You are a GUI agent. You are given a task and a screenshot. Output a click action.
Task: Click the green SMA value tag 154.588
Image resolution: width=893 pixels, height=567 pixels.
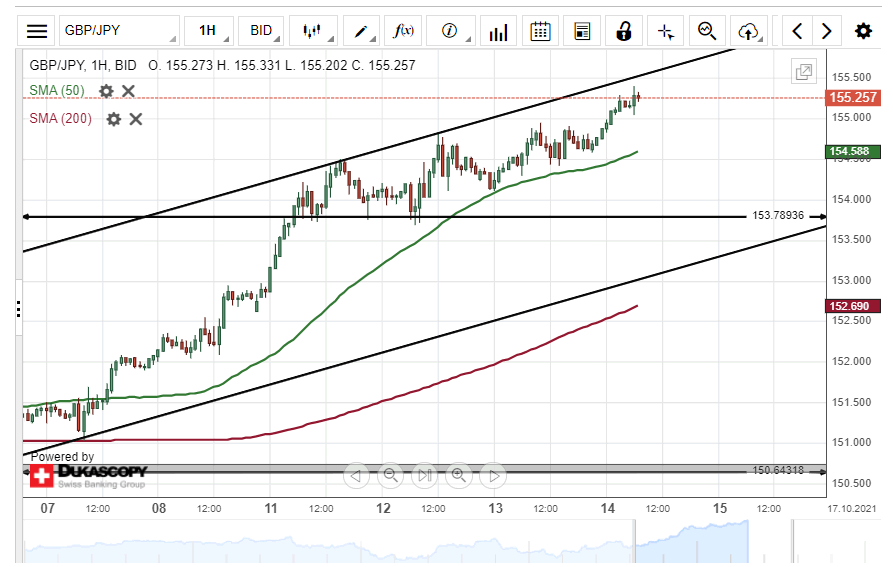click(853, 151)
